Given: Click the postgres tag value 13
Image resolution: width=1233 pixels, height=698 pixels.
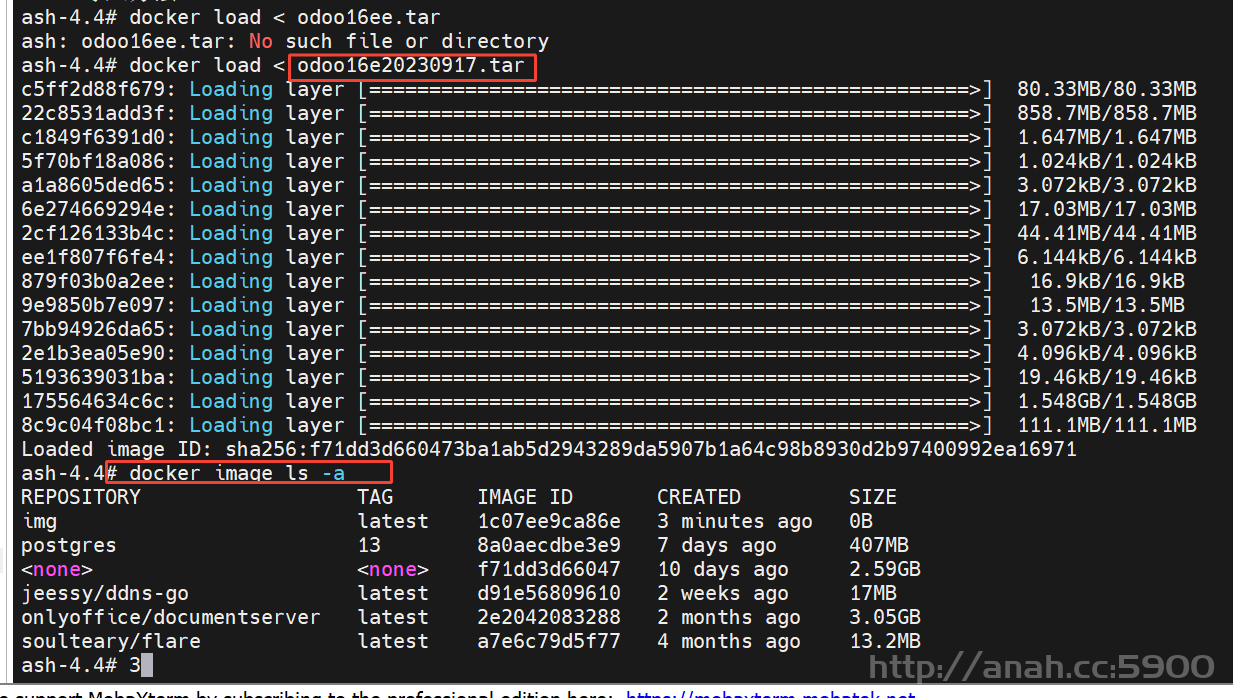Looking at the screenshot, I should [369, 546].
